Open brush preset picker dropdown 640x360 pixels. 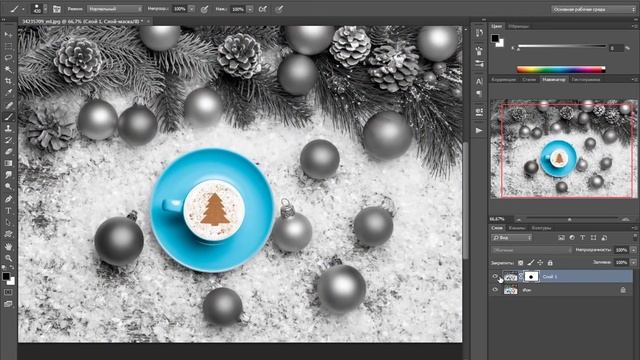pyautogui.click(x=45, y=9)
